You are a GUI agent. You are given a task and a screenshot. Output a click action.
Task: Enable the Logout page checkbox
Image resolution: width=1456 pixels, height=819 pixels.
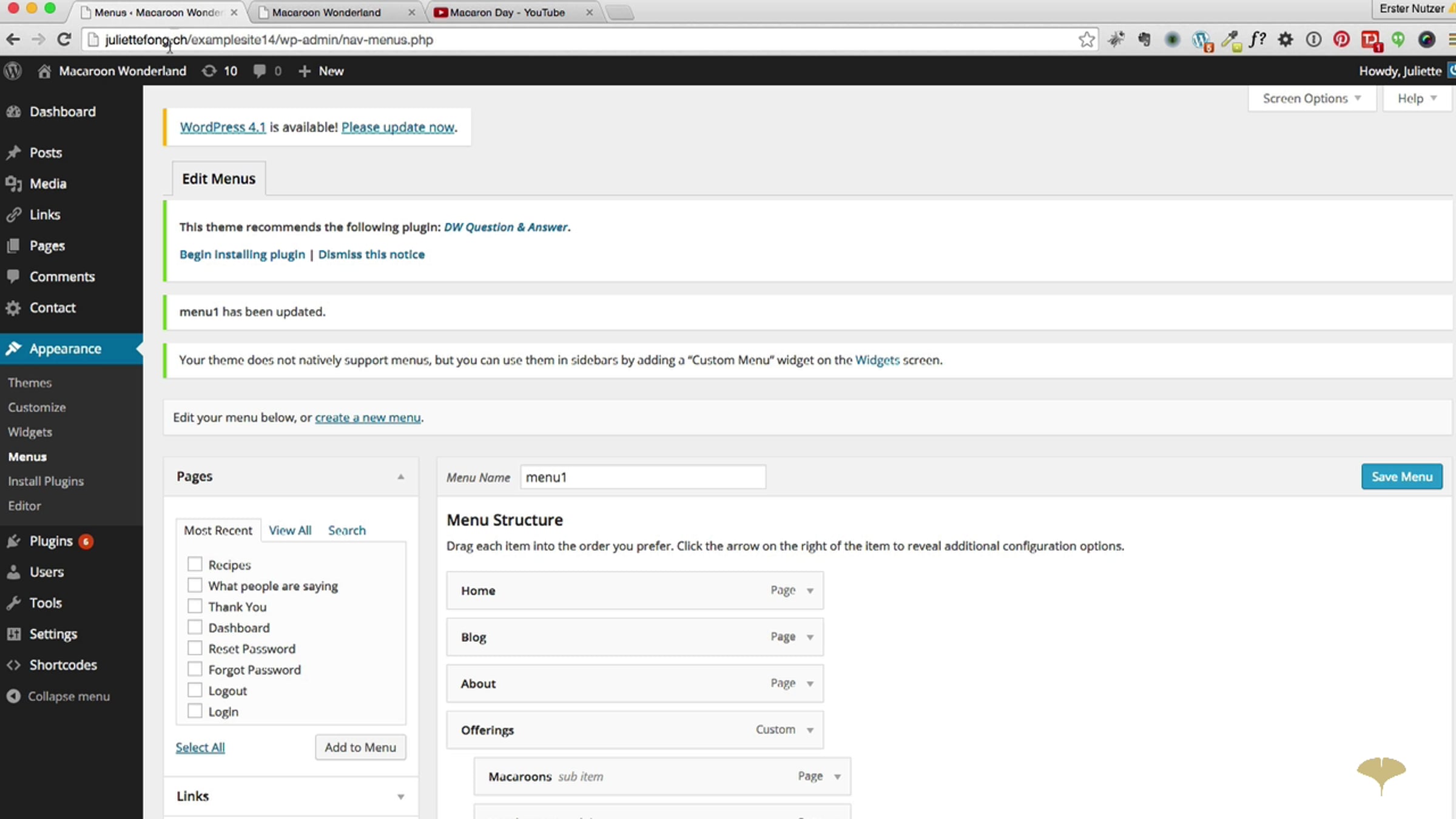click(x=195, y=690)
